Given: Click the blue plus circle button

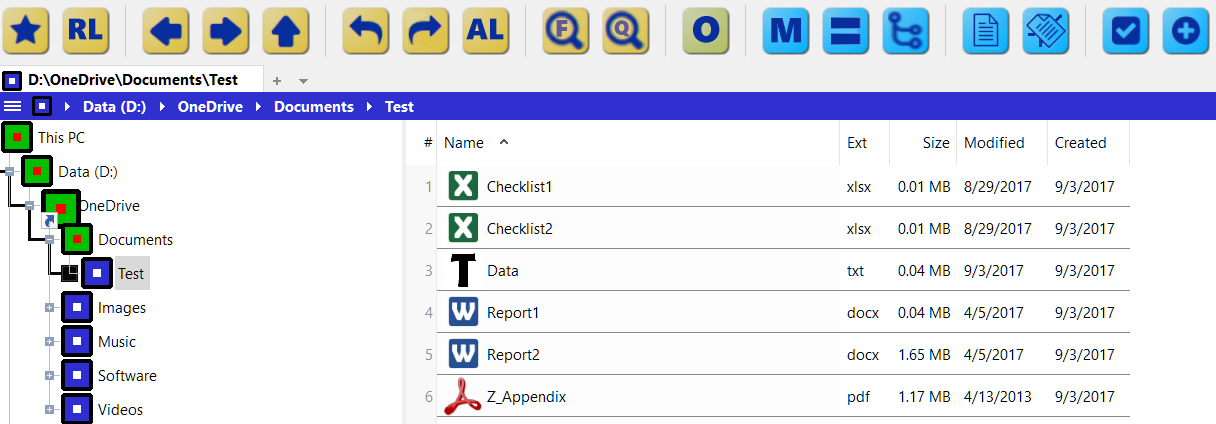Looking at the screenshot, I should click(1186, 31).
